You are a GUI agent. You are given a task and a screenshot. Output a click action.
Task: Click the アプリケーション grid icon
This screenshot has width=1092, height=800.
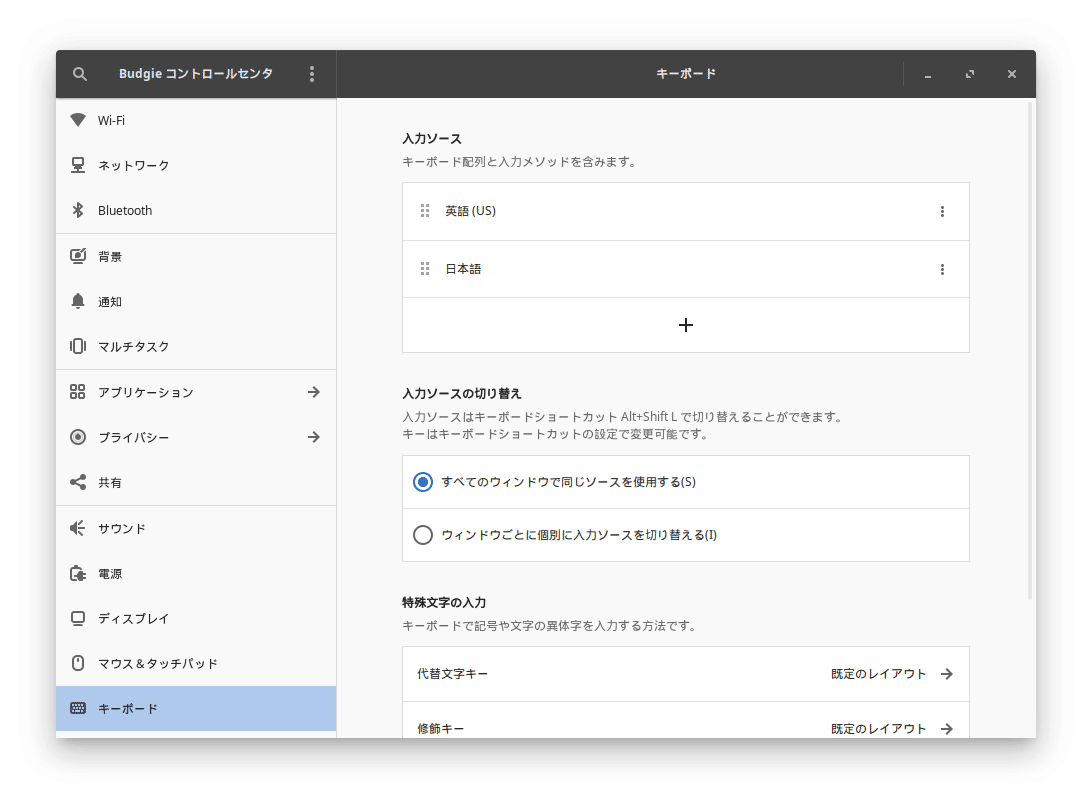[78, 392]
